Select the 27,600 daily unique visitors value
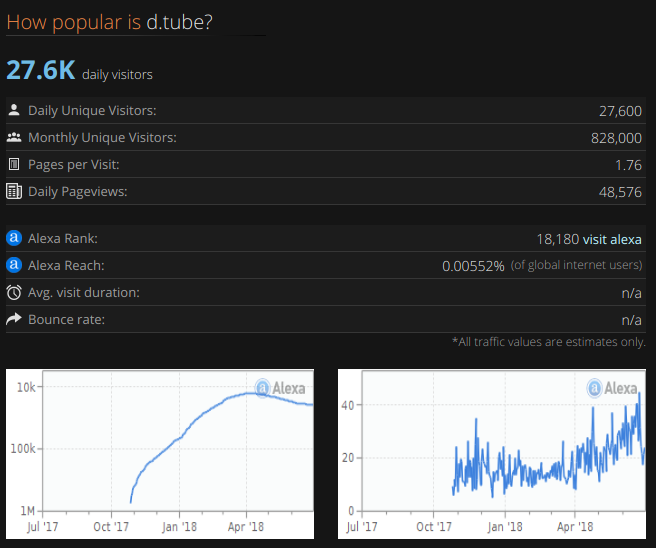Viewport: 656px width, 548px height. point(620,111)
